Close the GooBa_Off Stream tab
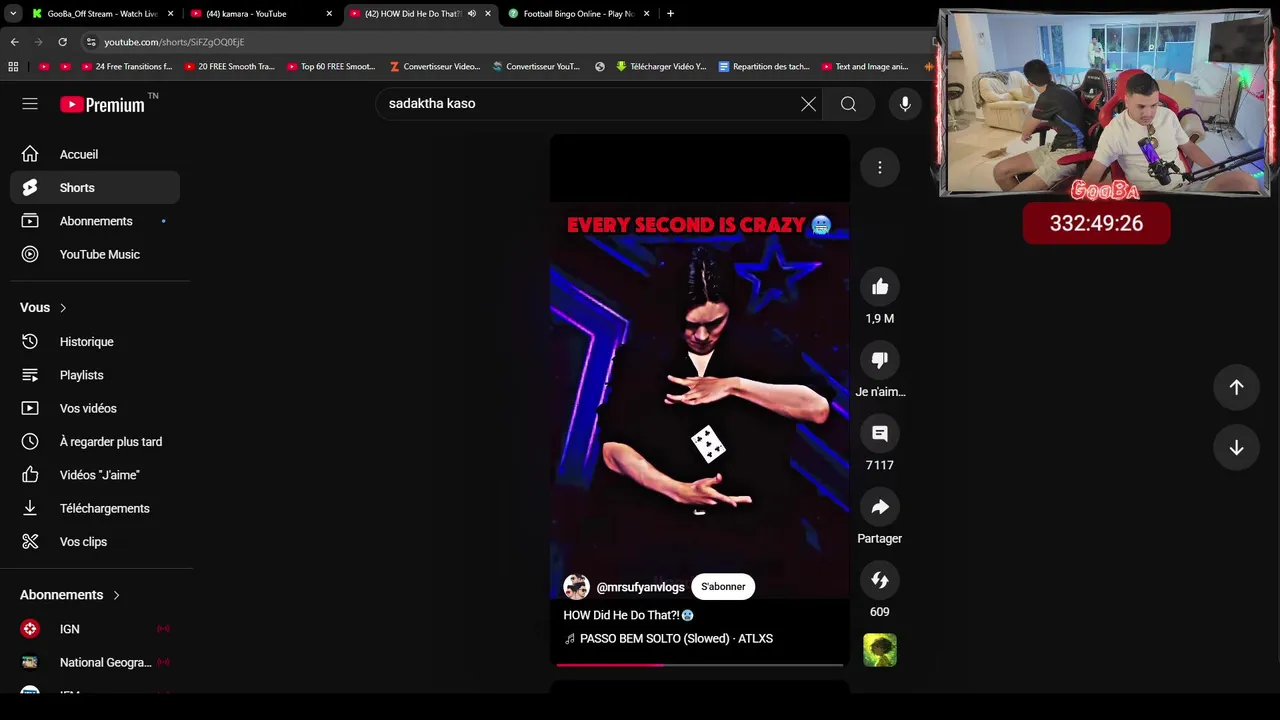The height and width of the screenshot is (720, 1280). pos(171,14)
